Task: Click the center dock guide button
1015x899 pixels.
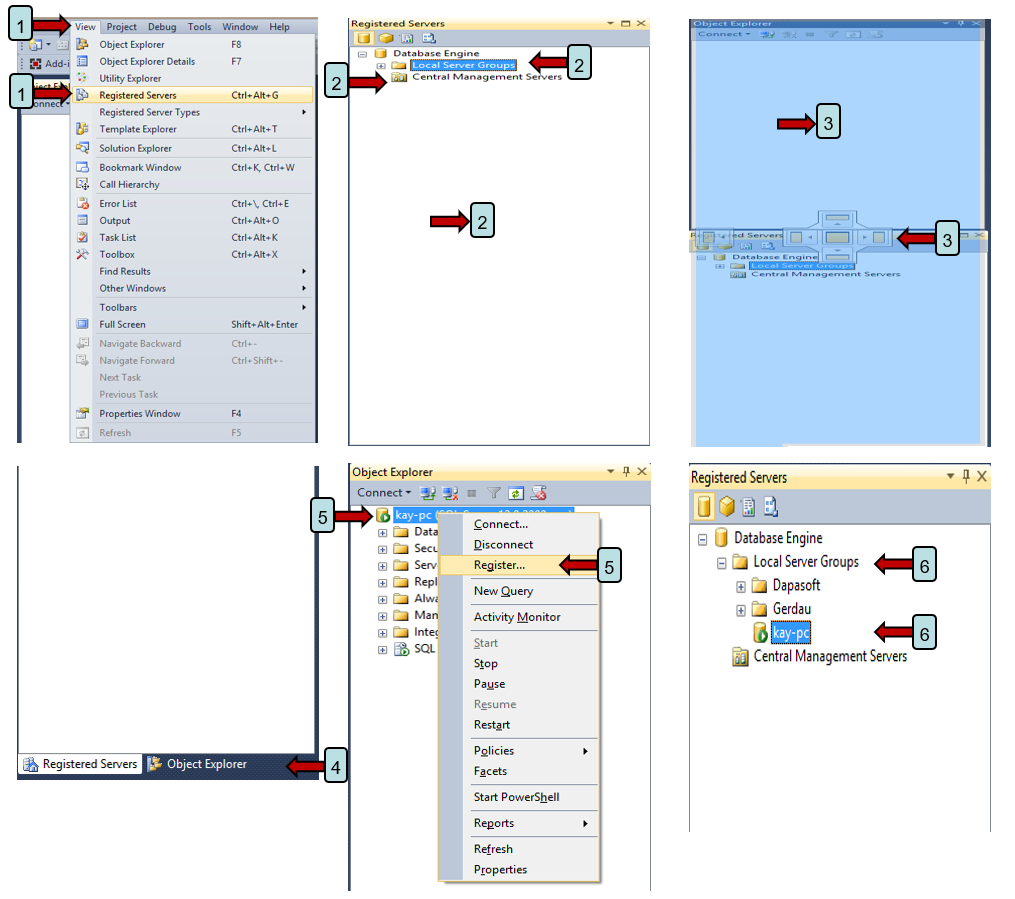Action: click(x=837, y=238)
